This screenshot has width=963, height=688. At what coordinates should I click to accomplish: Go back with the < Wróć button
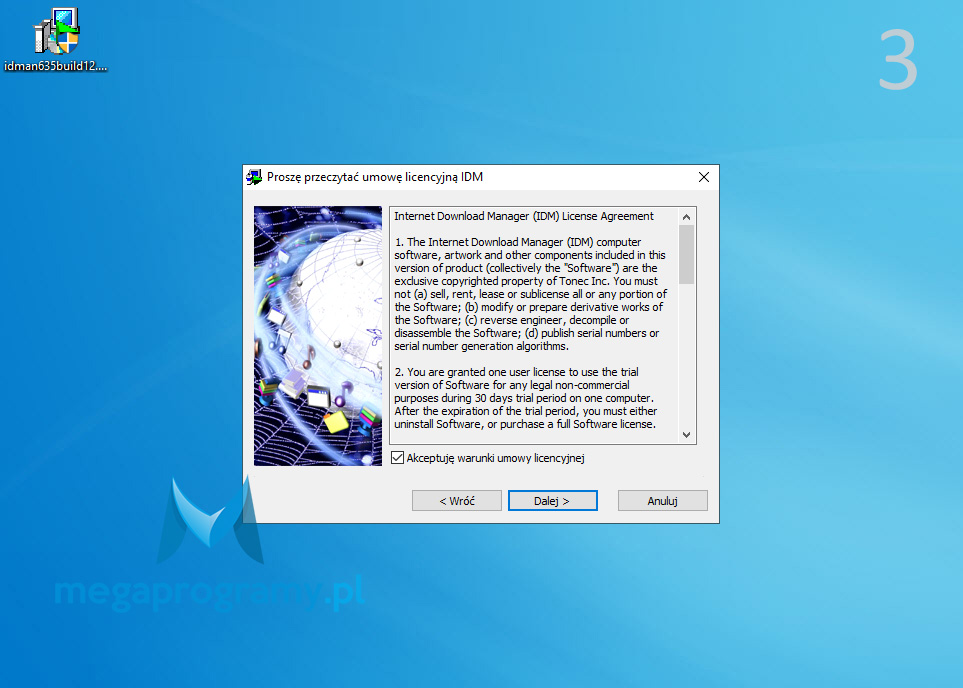point(457,501)
